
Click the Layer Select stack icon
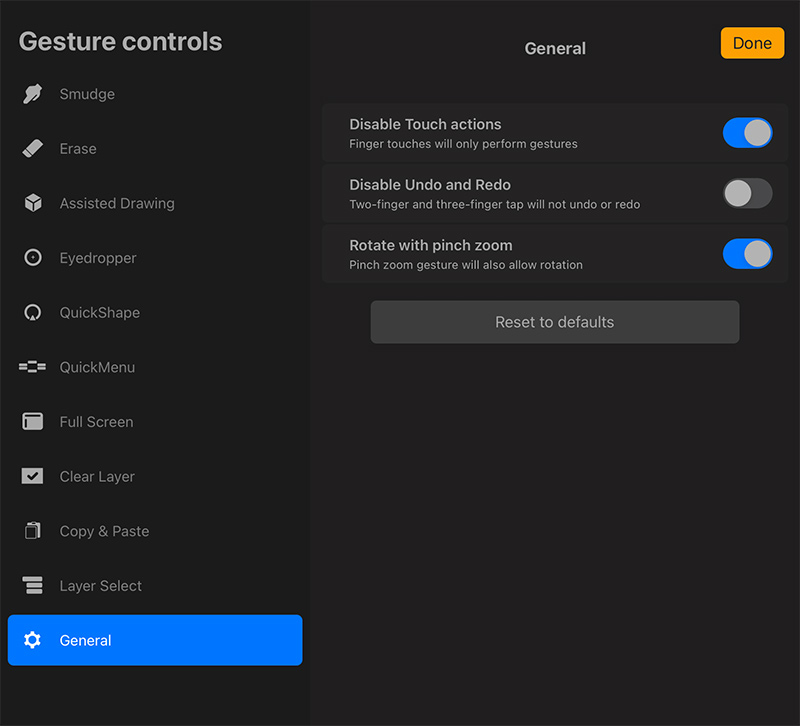coord(33,585)
